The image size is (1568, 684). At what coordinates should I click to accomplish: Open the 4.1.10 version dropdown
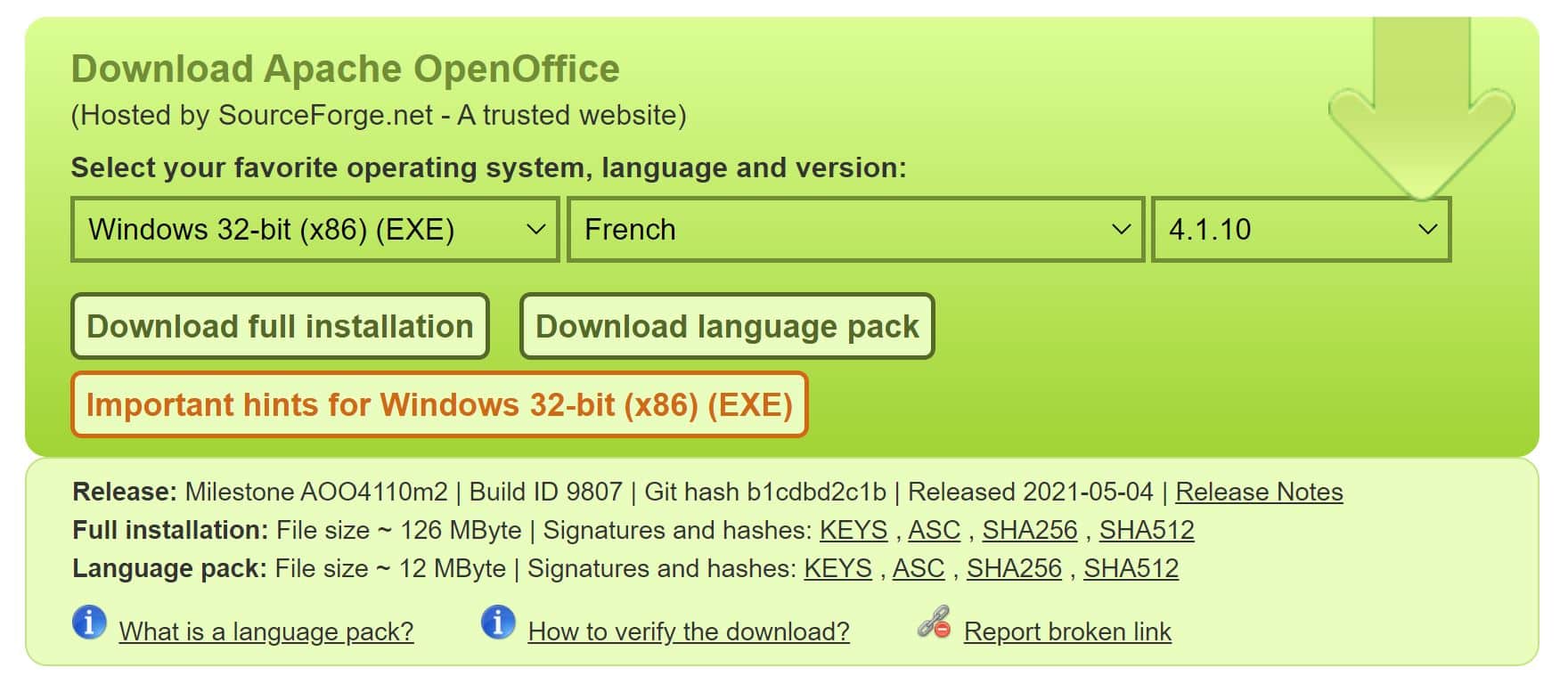(1301, 230)
